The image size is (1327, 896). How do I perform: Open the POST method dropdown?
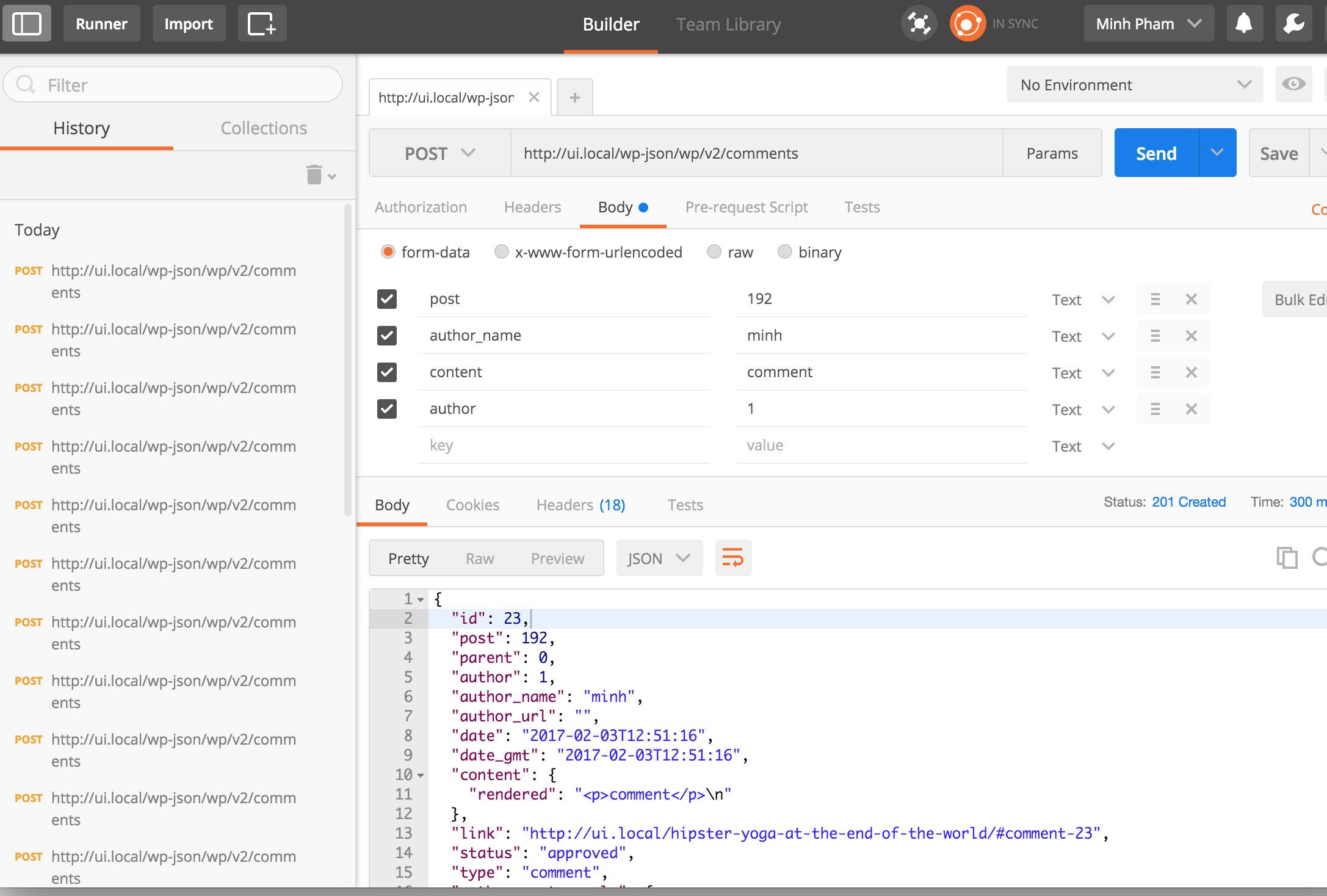point(439,153)
